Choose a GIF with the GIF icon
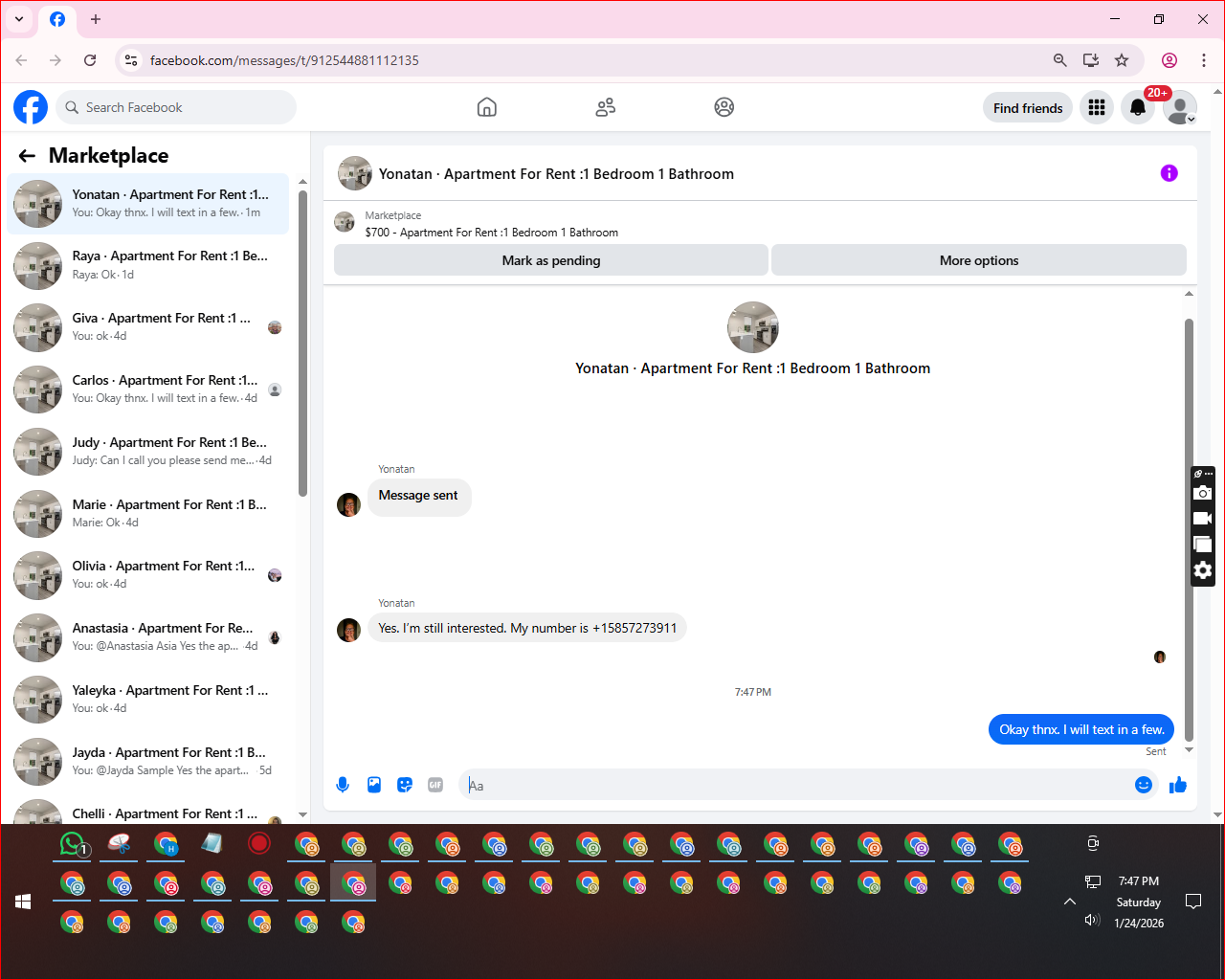Image resolution: width=1225 pixels, height=980 pixels. (435, 785)
